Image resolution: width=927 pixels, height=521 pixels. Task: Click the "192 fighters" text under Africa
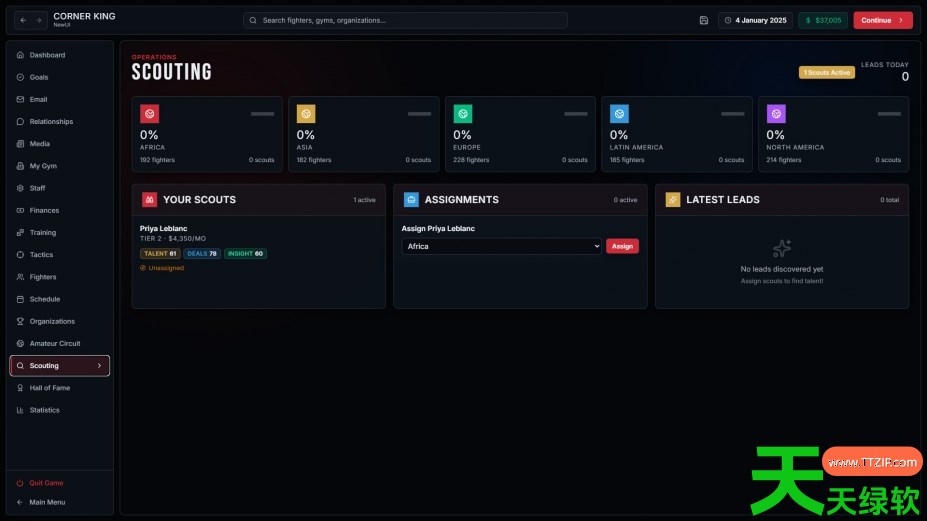pyautogui.click(x=157, y=160)
